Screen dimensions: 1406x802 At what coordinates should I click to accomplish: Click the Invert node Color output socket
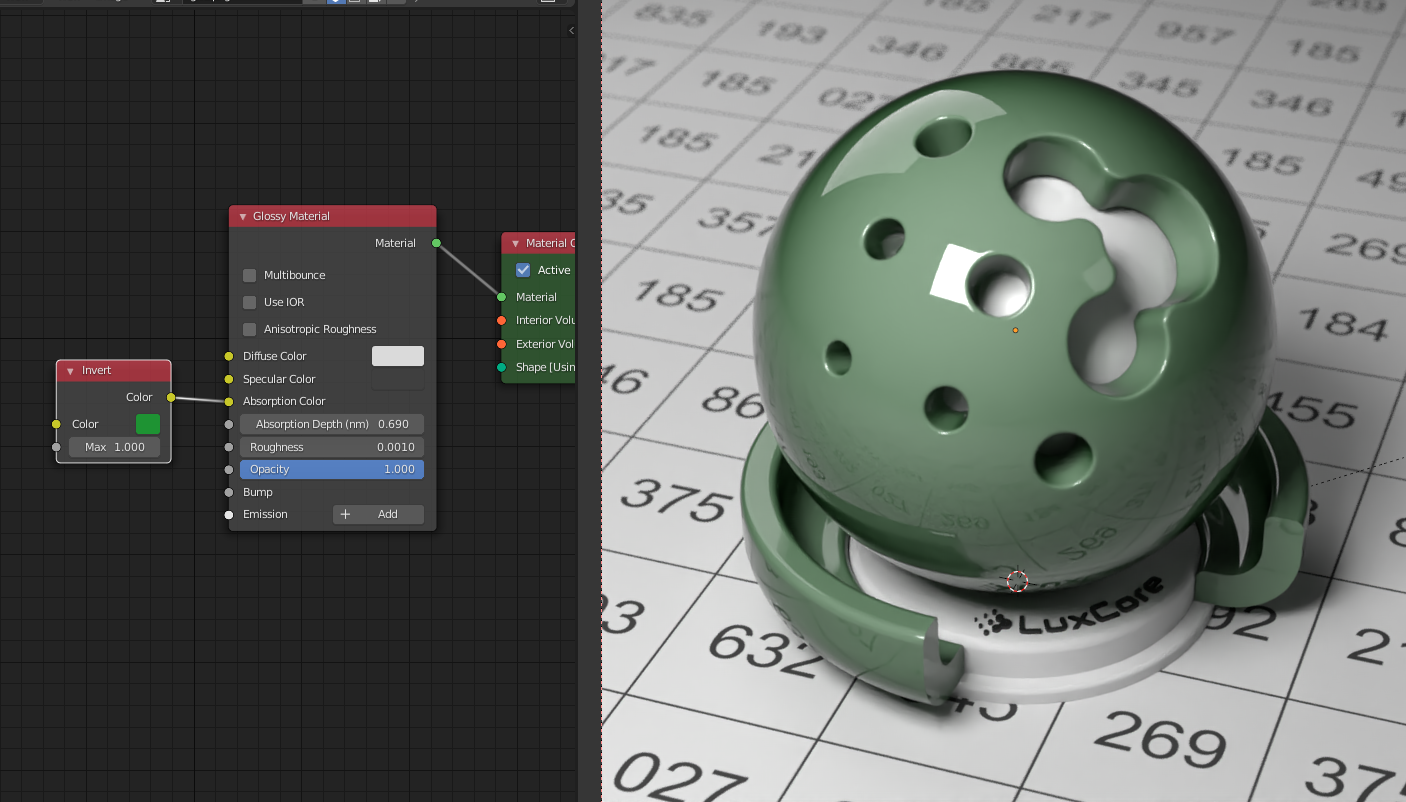171,397
